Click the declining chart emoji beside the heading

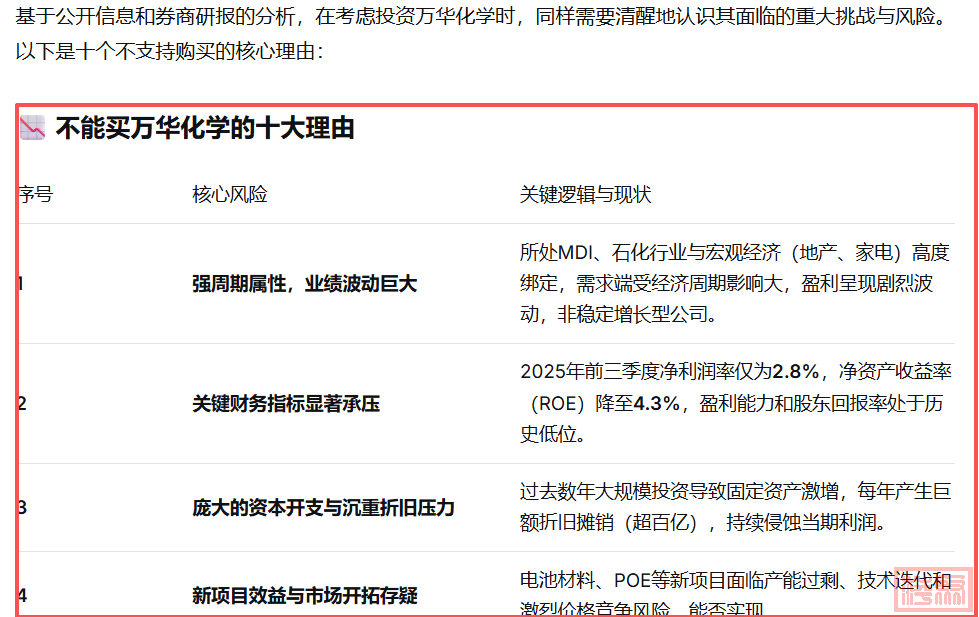coord(33,128)
